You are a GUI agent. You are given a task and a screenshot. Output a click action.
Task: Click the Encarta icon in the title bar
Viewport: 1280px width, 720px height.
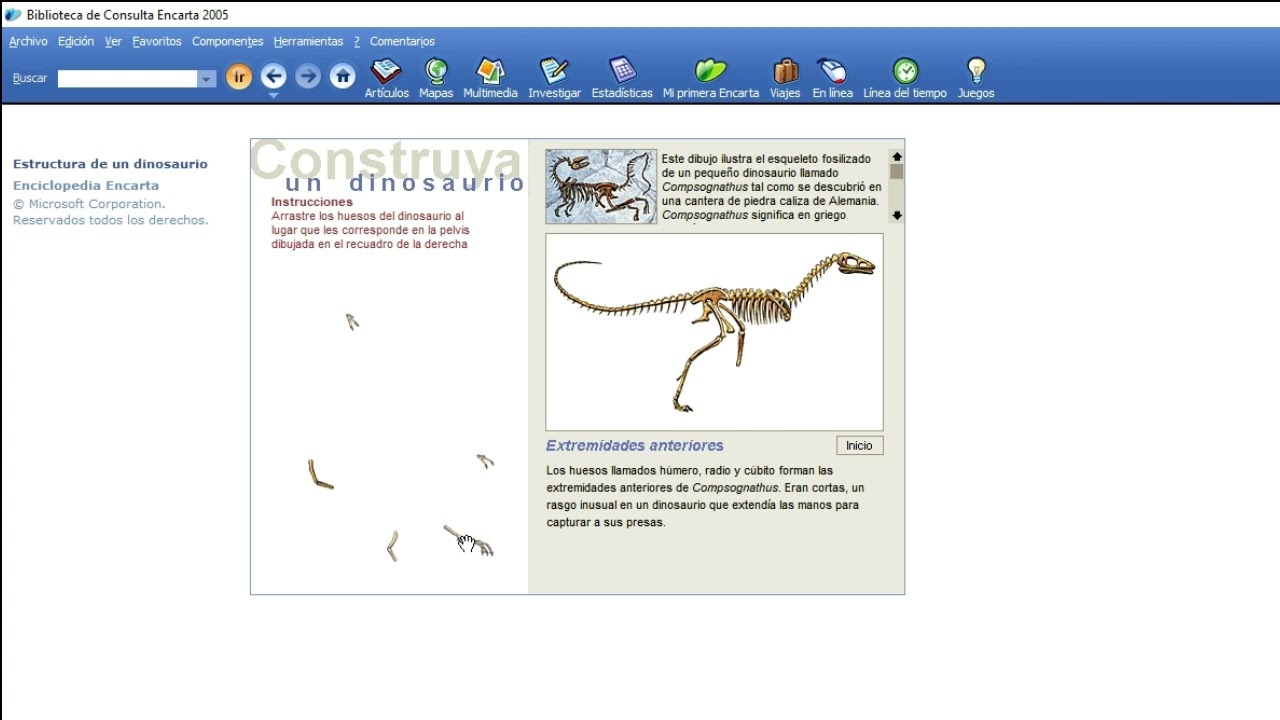[x=13, y=14]
